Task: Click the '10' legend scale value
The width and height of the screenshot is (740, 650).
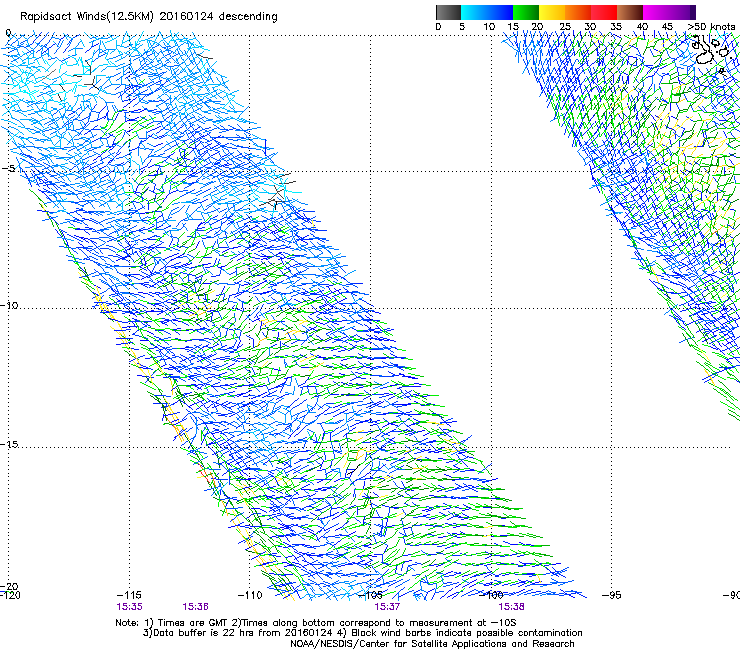Action: point(489,27)
